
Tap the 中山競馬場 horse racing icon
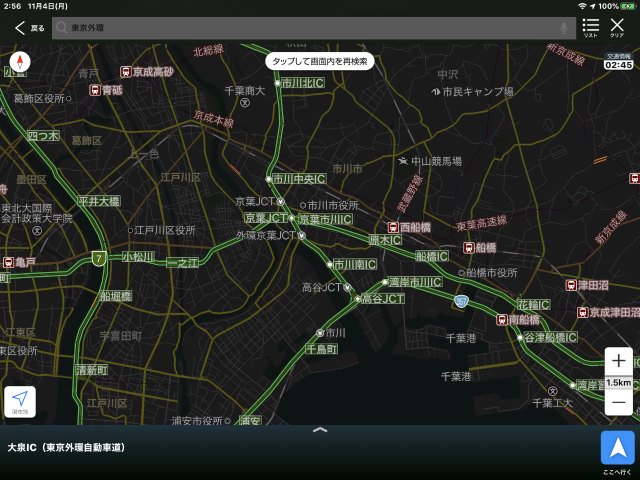pos(403,161)
